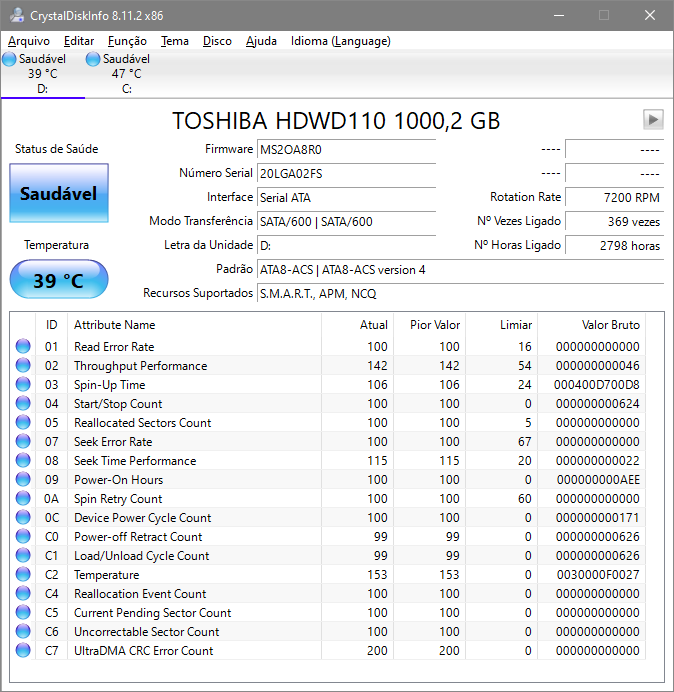Click the ID column header

pyautogui.click(x=52, y=325)
